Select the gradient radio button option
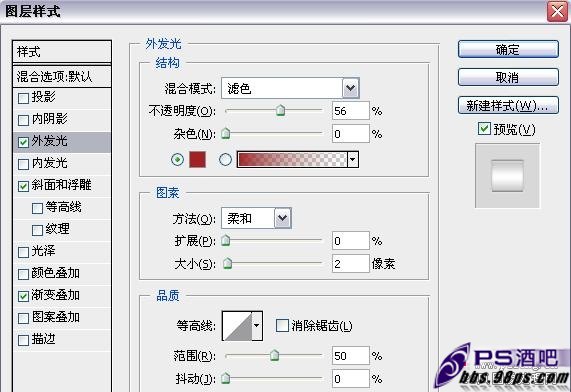The height and width of the screenshot is (392, 571). [225, 160]
